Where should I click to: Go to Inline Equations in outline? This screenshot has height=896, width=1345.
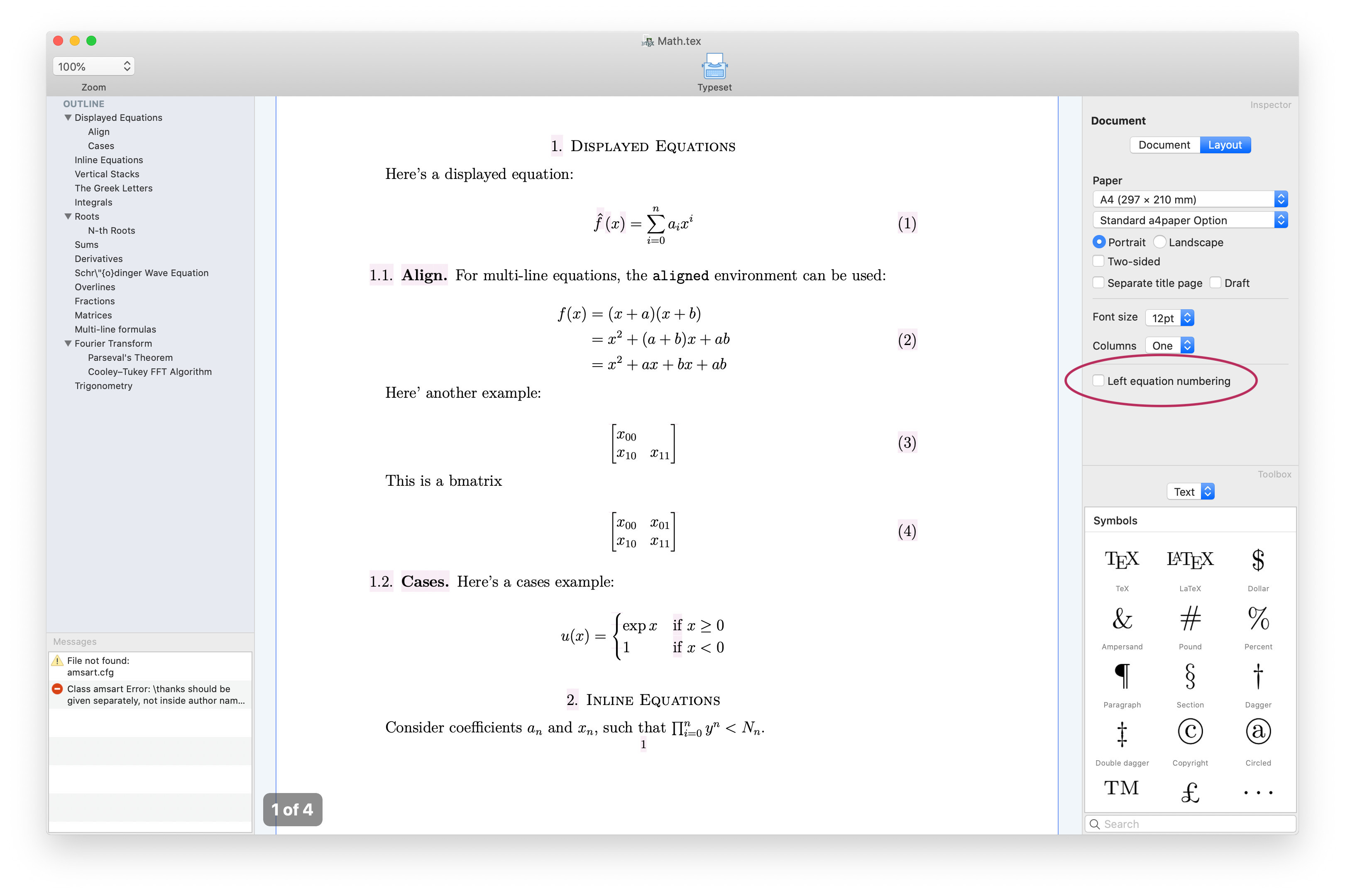109,160
